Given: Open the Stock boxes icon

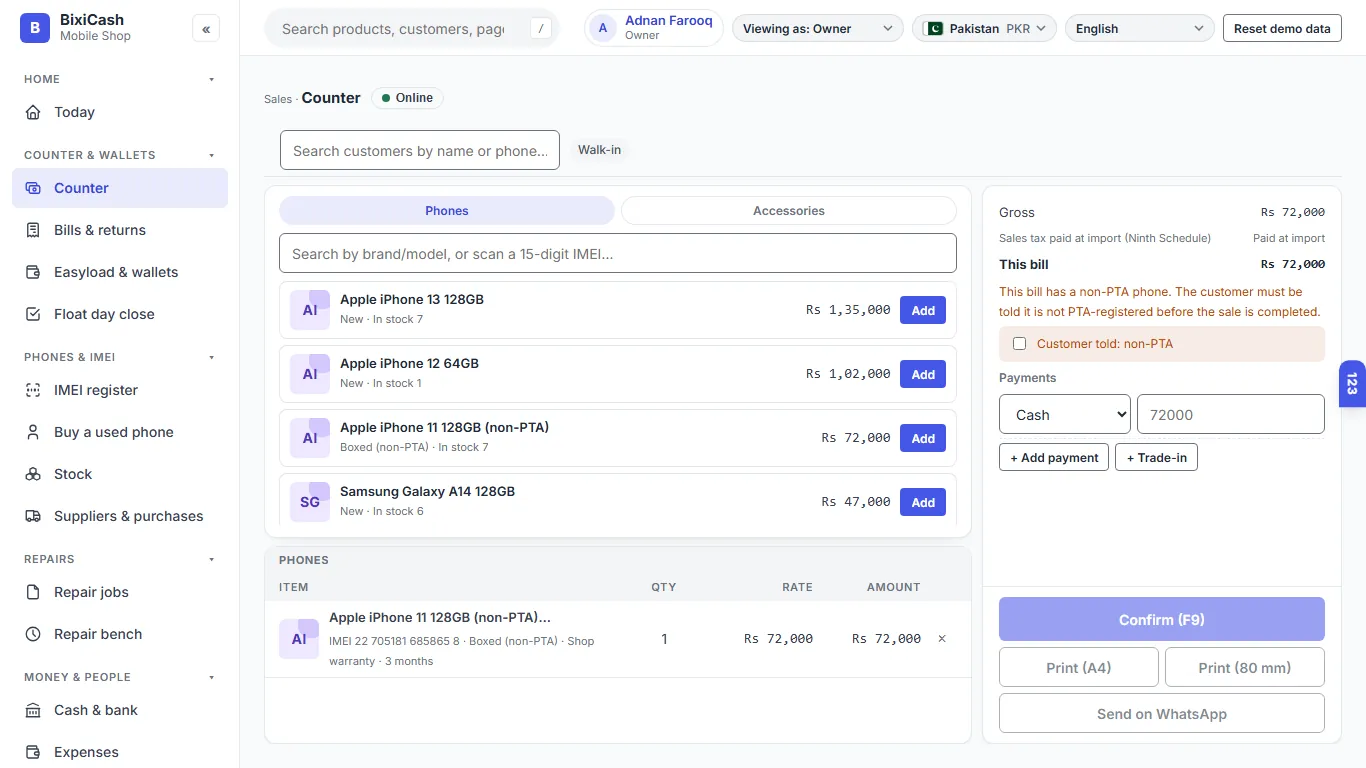Looking at the screenshot, I should tap(33, 474).
